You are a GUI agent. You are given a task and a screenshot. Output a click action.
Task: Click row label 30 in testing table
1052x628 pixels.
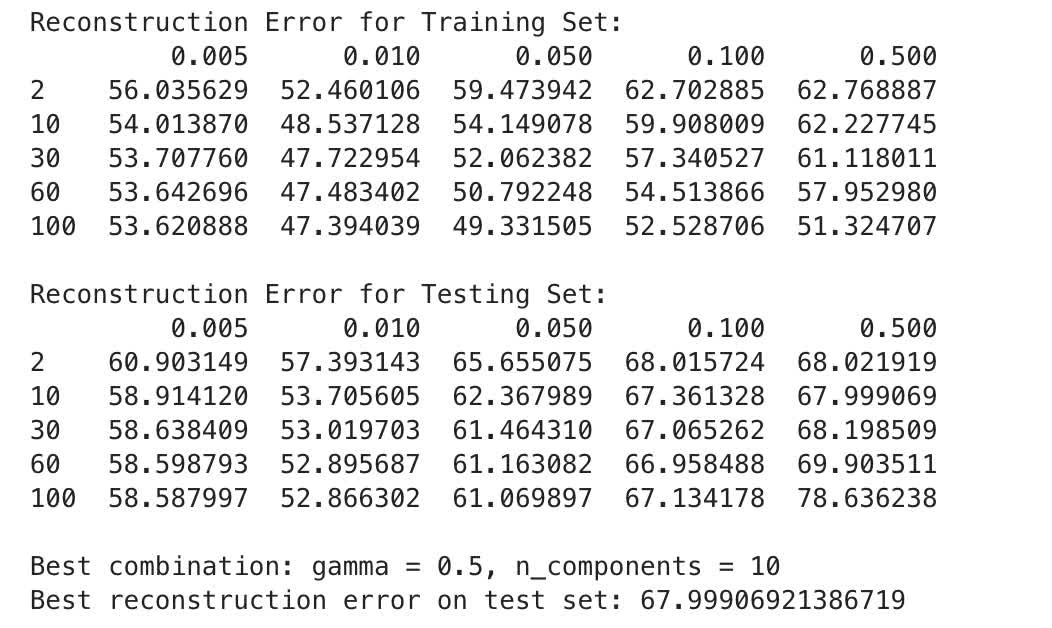click(x=46, y=431)
